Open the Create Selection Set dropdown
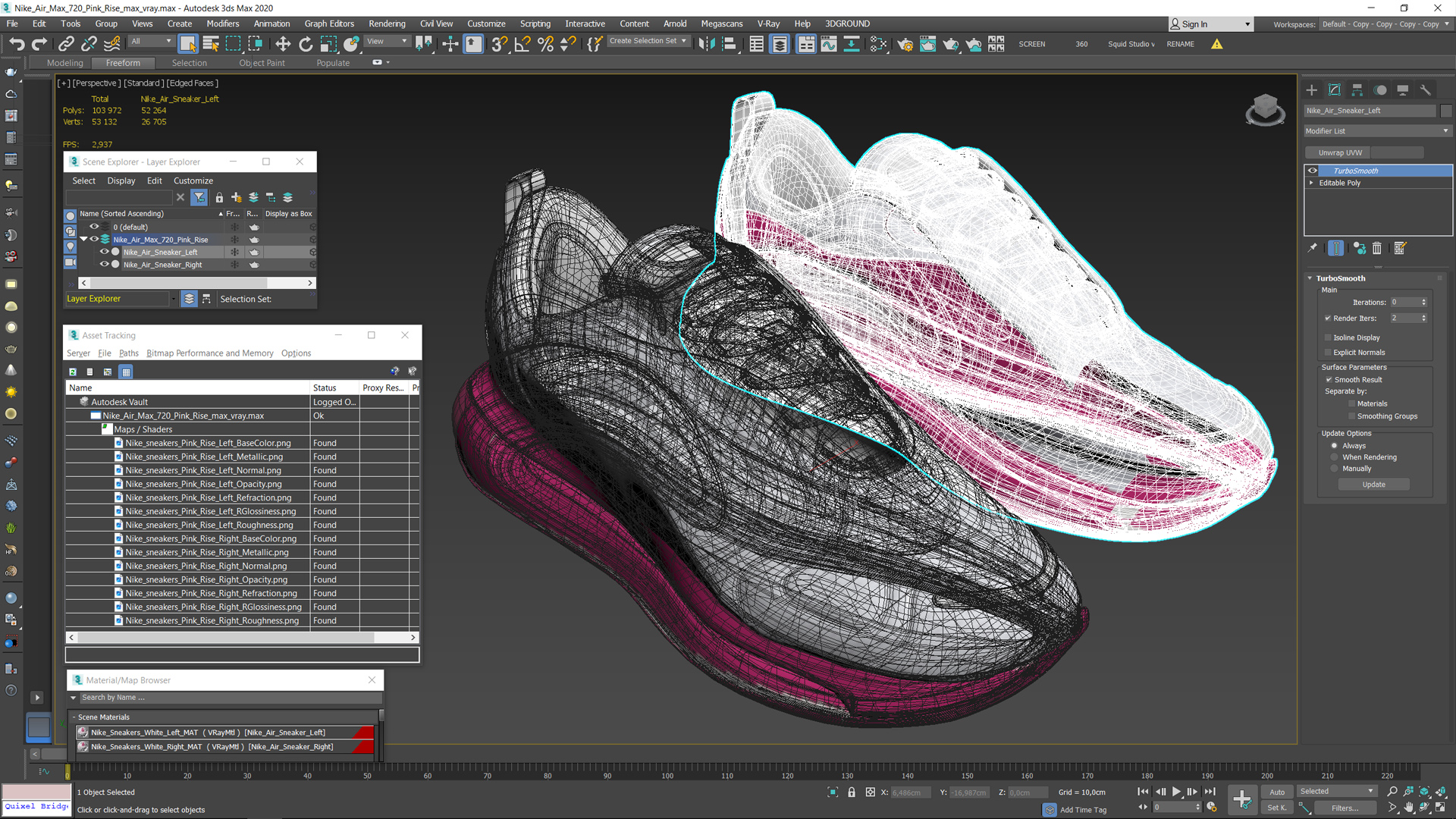1456x819 pixels. click(648, 41)
